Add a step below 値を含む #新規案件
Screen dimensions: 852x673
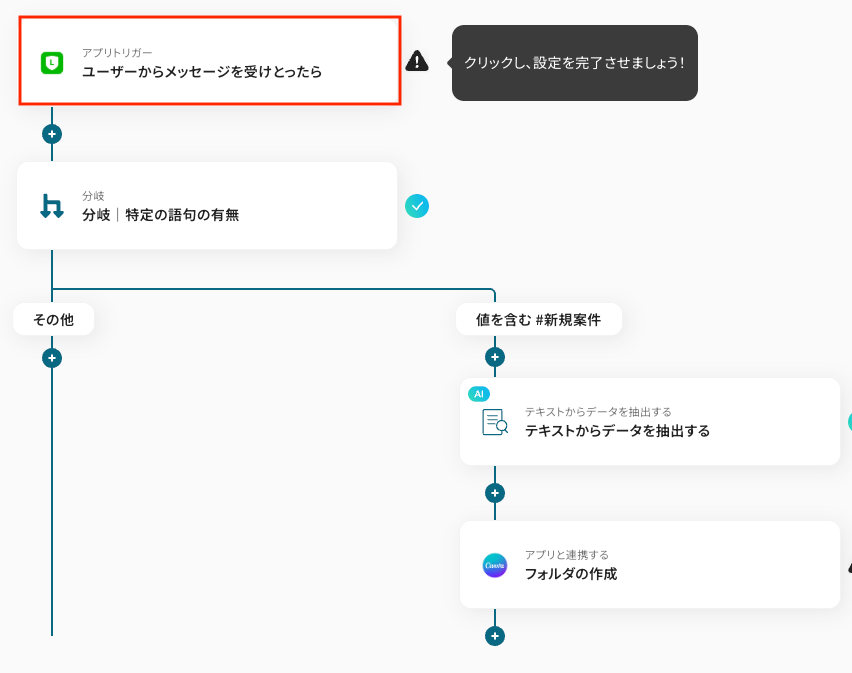click(x=494, y=357)
